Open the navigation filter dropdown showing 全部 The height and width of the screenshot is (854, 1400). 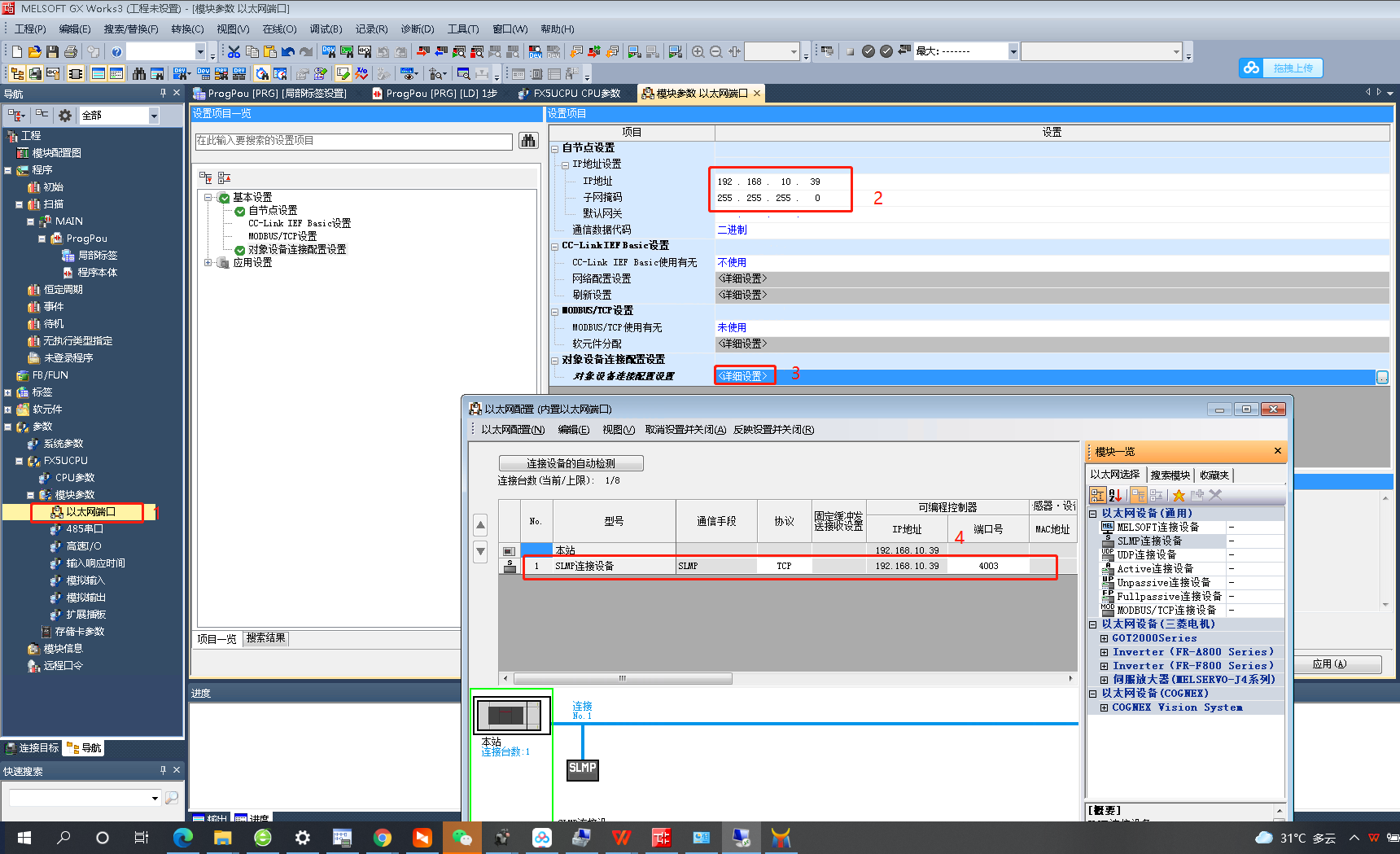153,116
